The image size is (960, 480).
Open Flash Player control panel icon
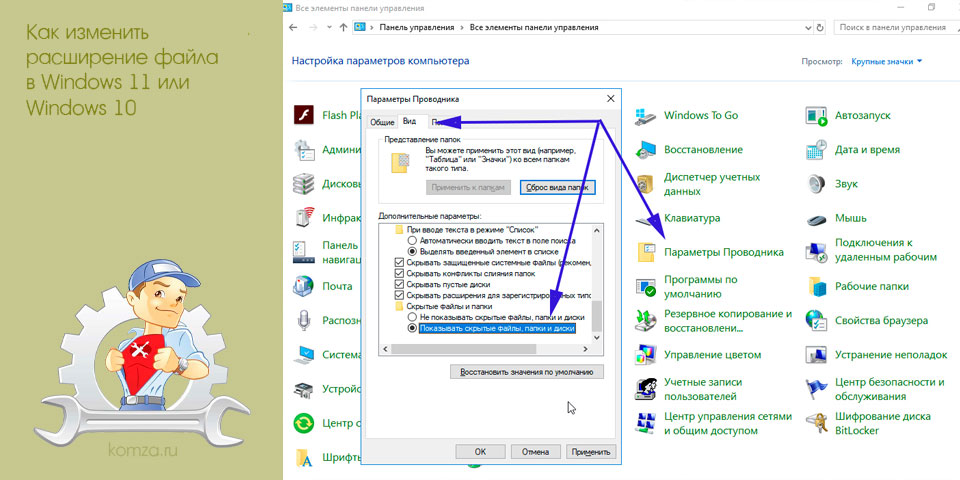[304, 115]
